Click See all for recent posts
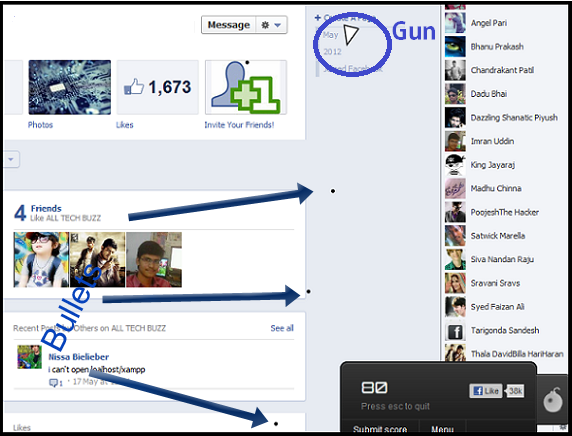 [282, 328]
